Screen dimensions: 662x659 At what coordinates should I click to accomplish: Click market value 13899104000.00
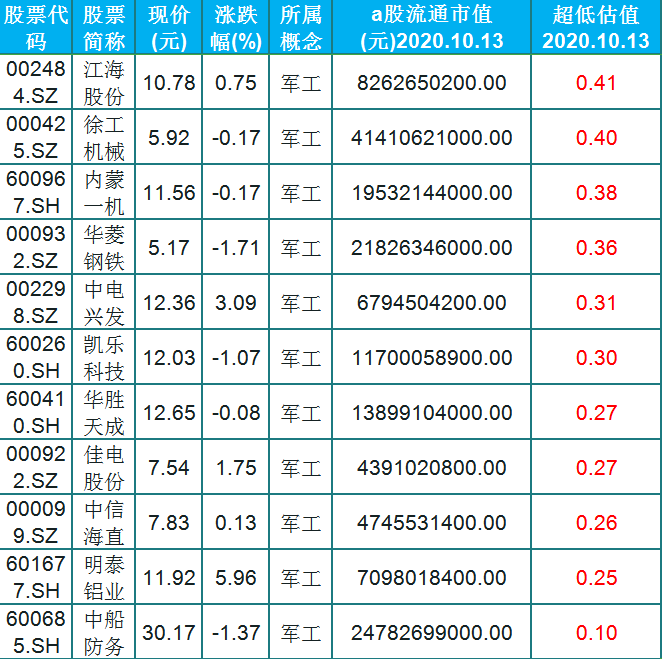[431, 413]
